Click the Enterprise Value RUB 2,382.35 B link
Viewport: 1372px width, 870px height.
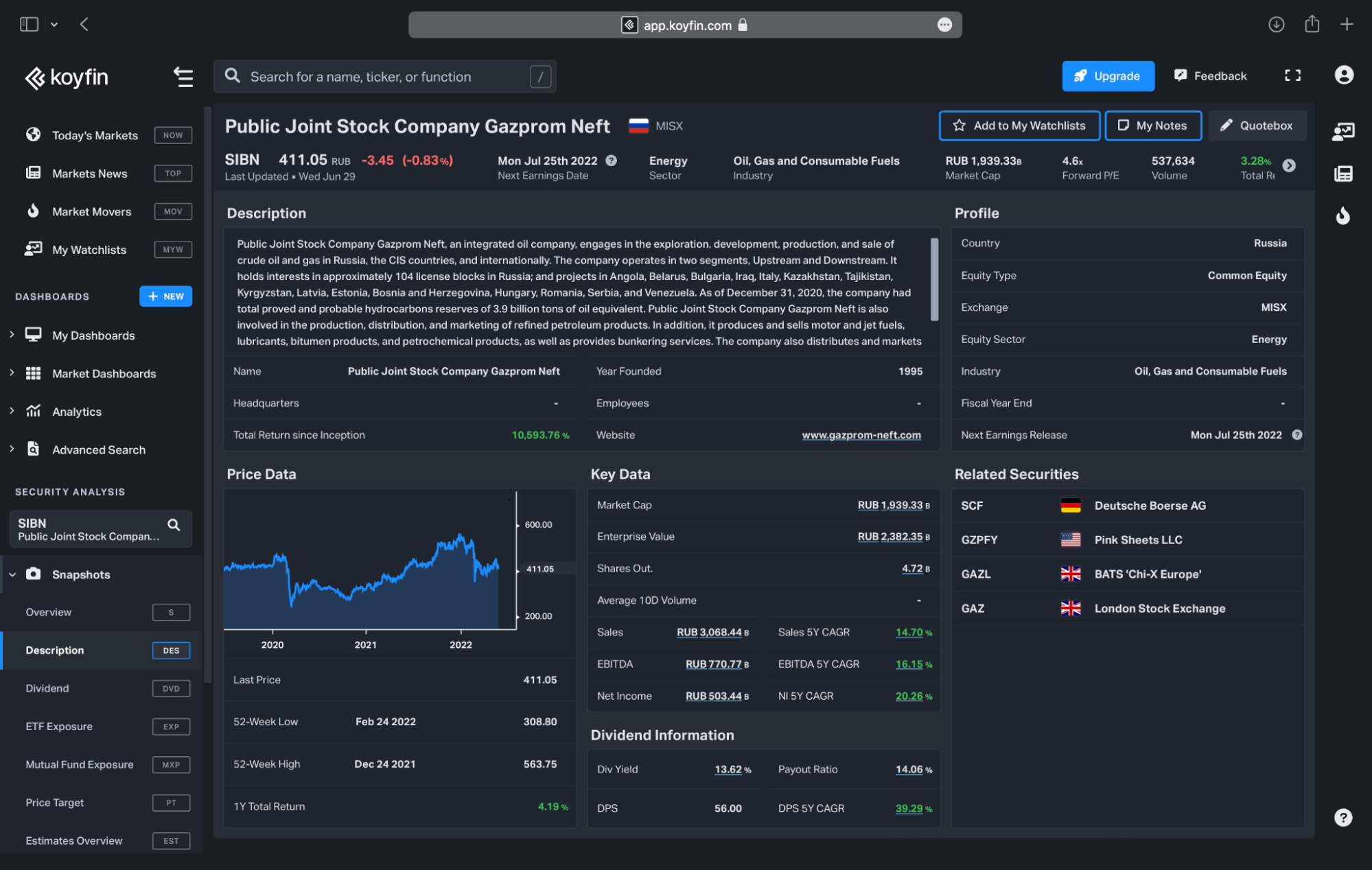pyautogui.click(x=893, y=537)
